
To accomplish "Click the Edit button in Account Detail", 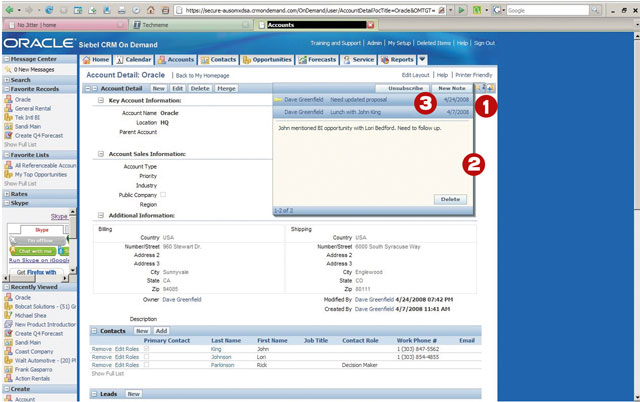I will [177, 89].
